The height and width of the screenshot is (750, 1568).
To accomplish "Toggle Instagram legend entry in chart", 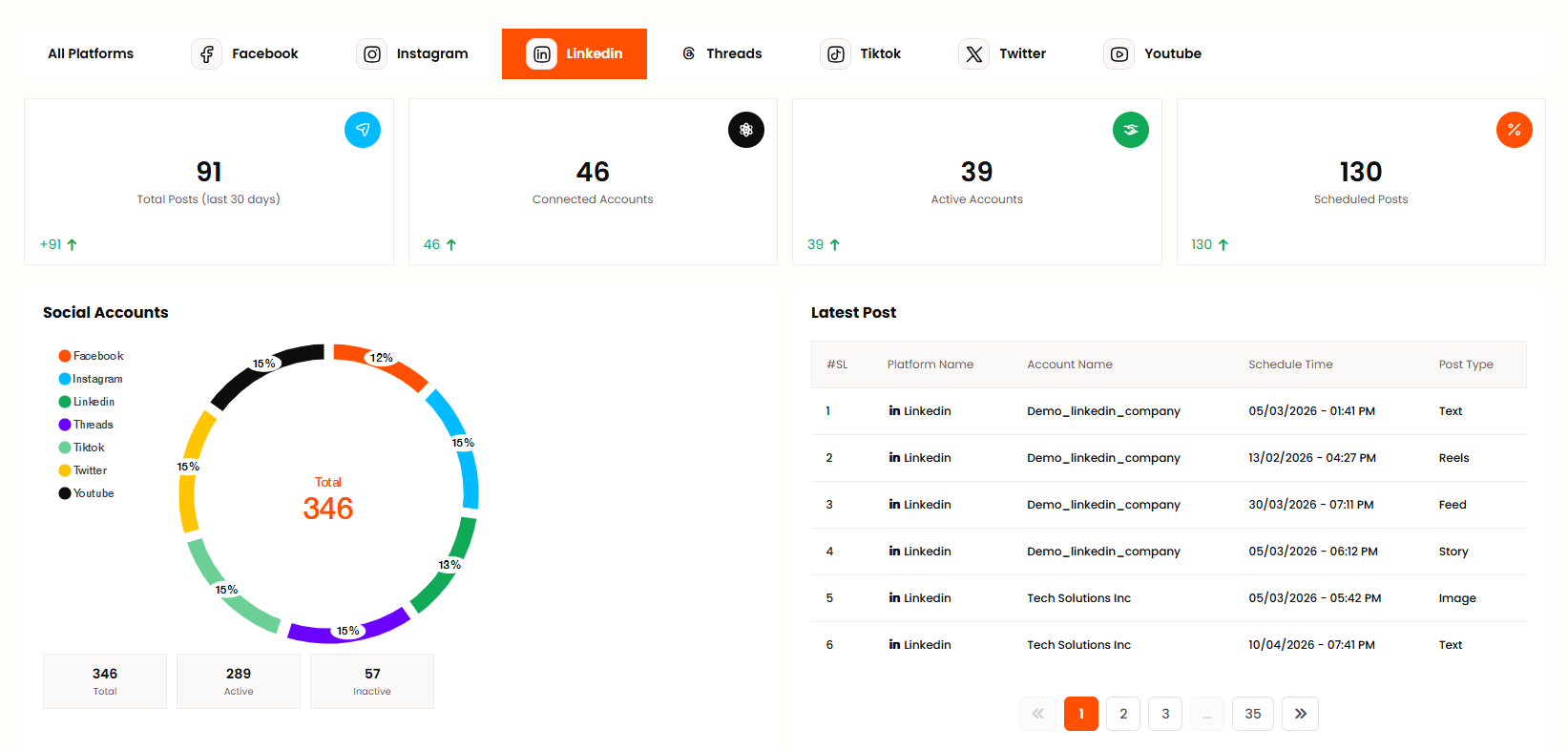I will [91, 379].
